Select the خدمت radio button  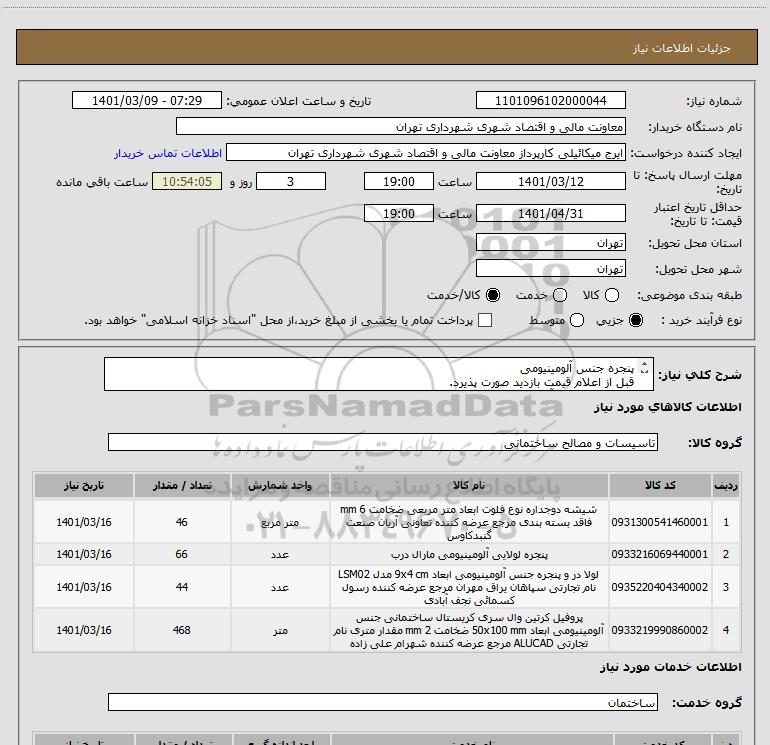point(560,295)
